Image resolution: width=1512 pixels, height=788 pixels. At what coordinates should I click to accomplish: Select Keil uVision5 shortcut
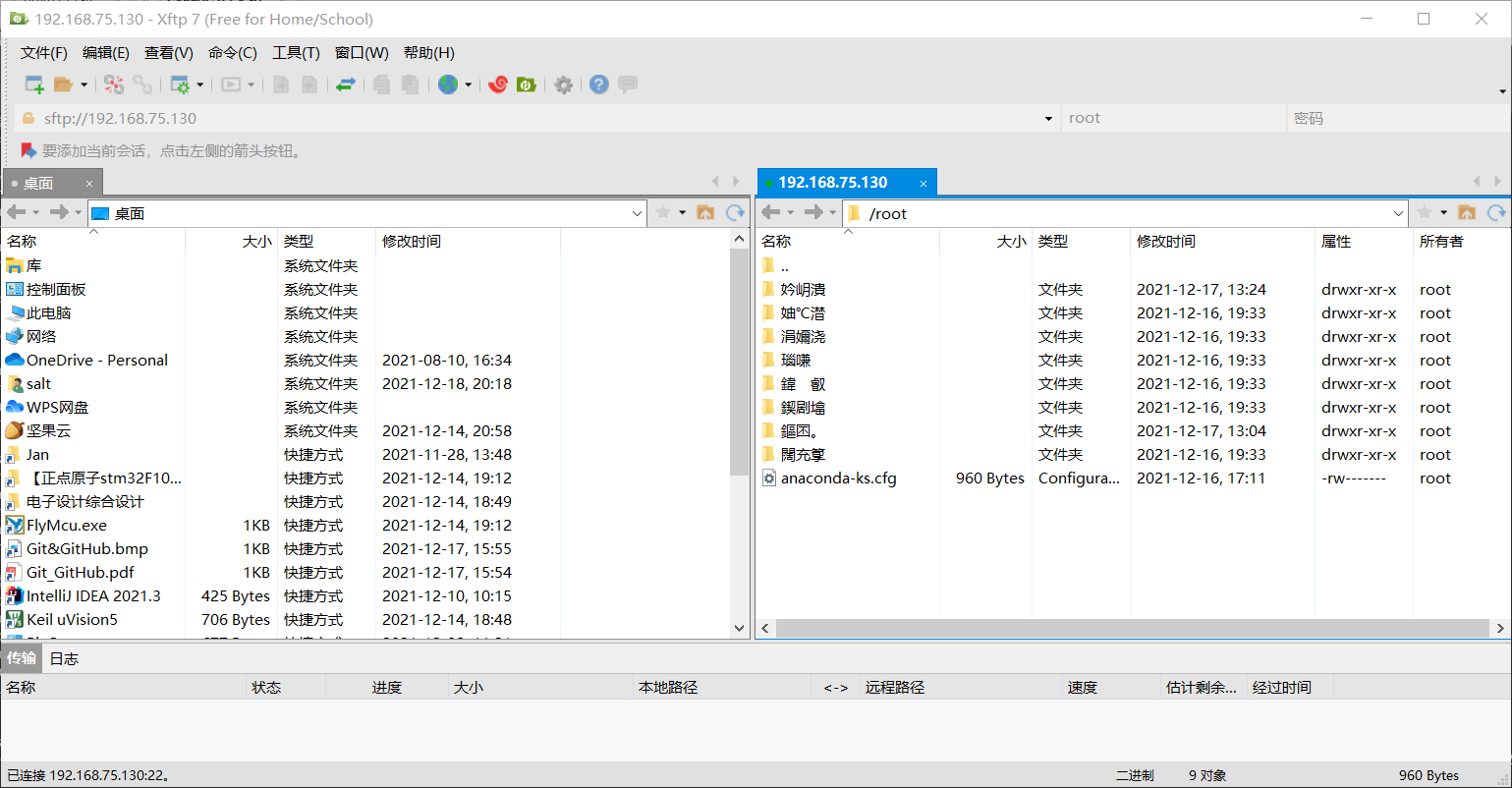tap(72, 620)
